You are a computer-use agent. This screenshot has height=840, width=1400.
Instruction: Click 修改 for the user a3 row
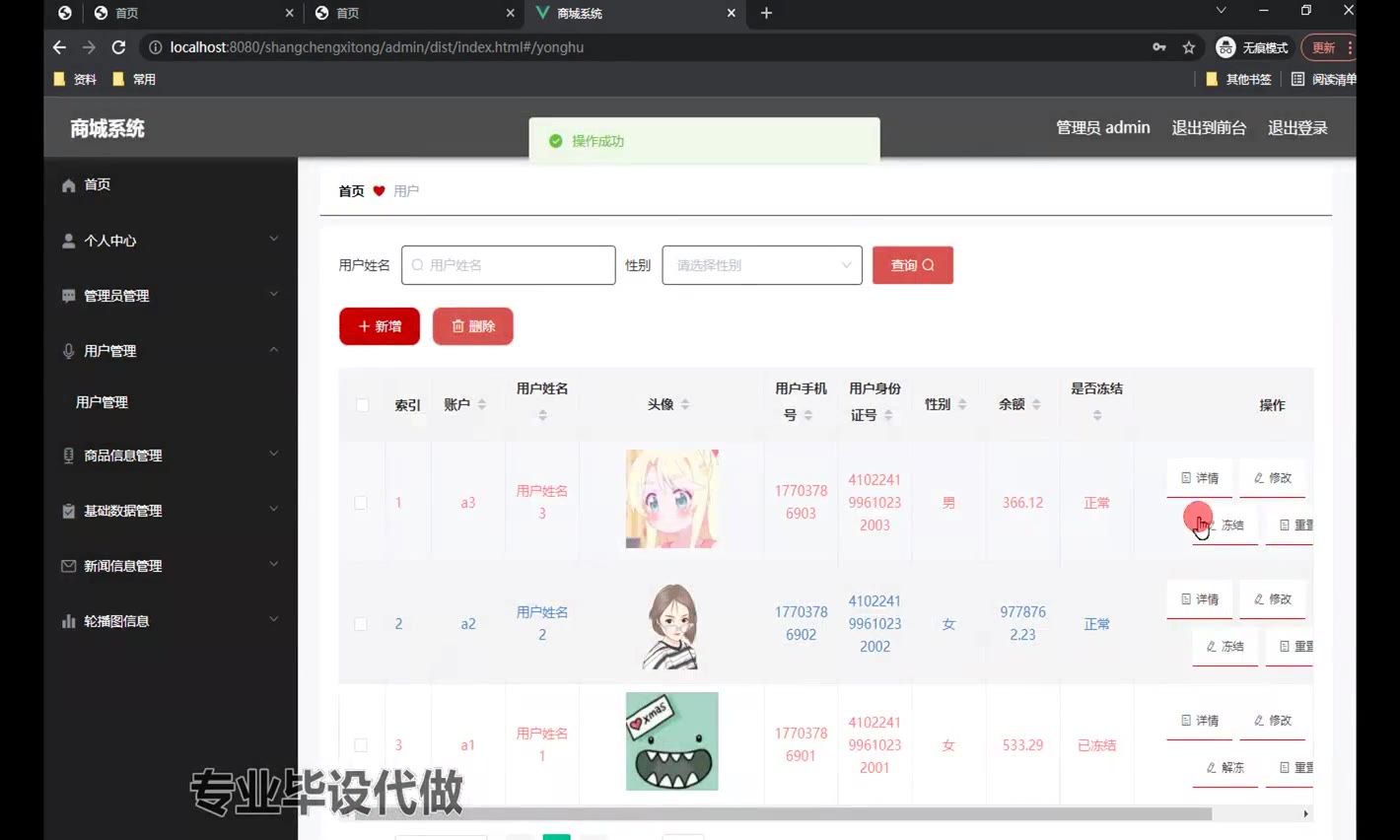[x=1273, y=478]
